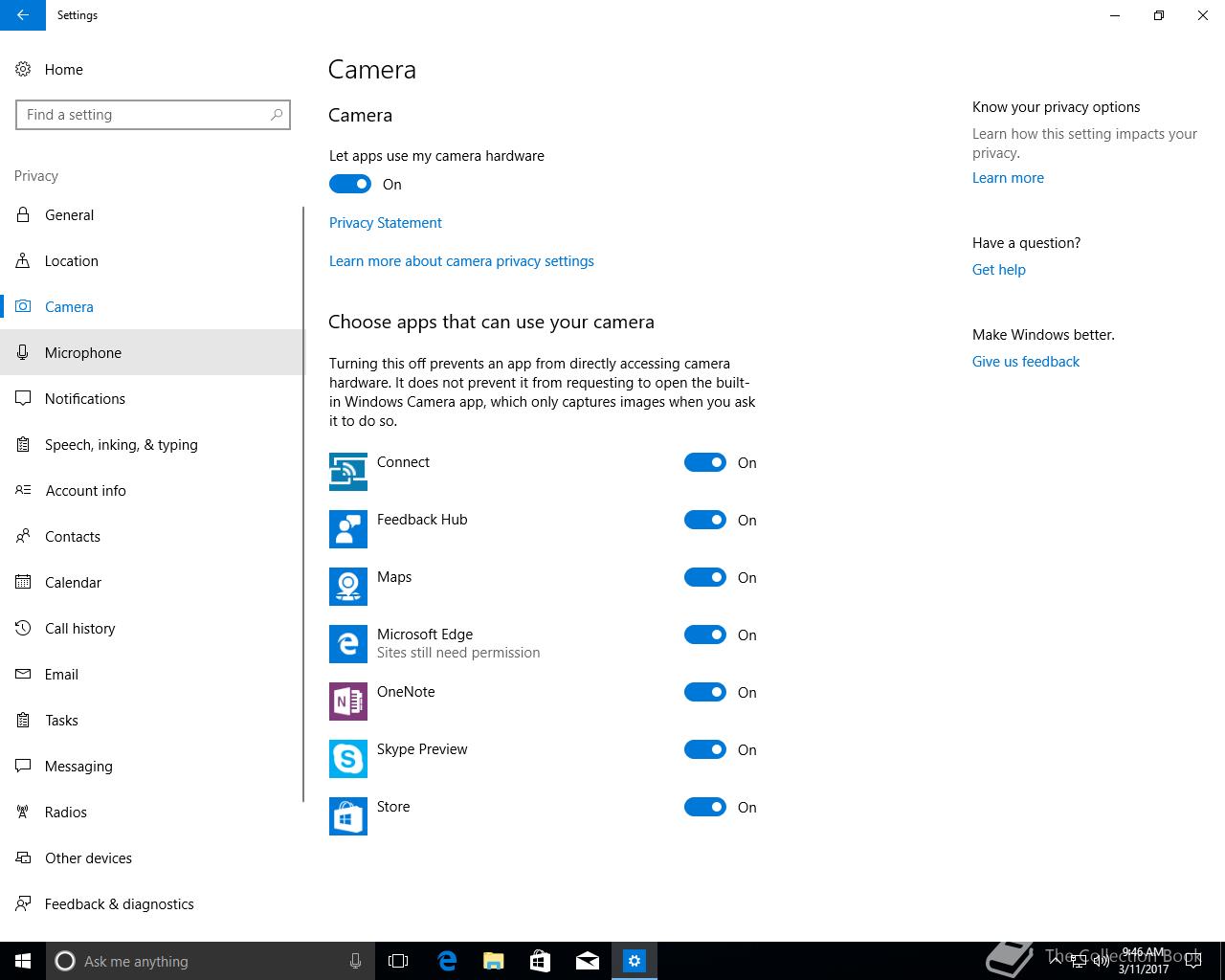Open Feedback & diagnostics settings
Viewport: 1225px width, 980px height.
tap(151, 903)
